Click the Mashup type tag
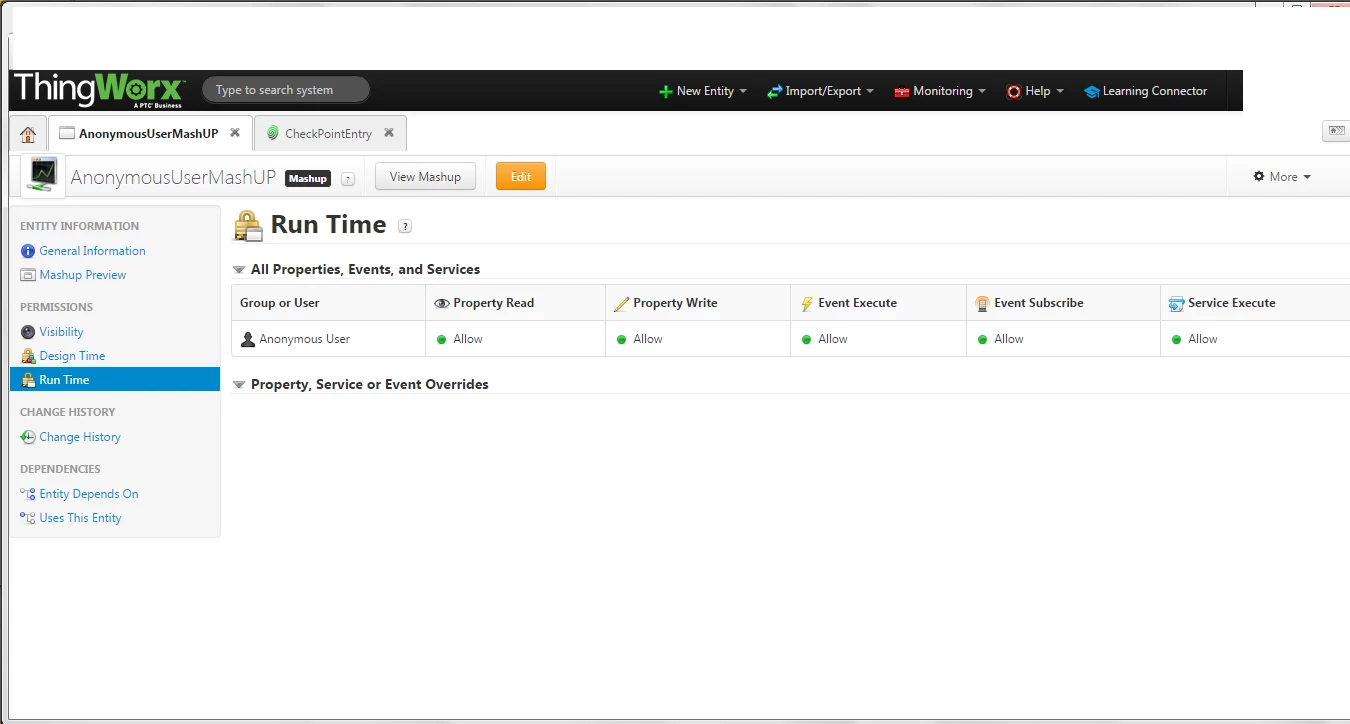The image size is (1350, 724). point(308,179)
